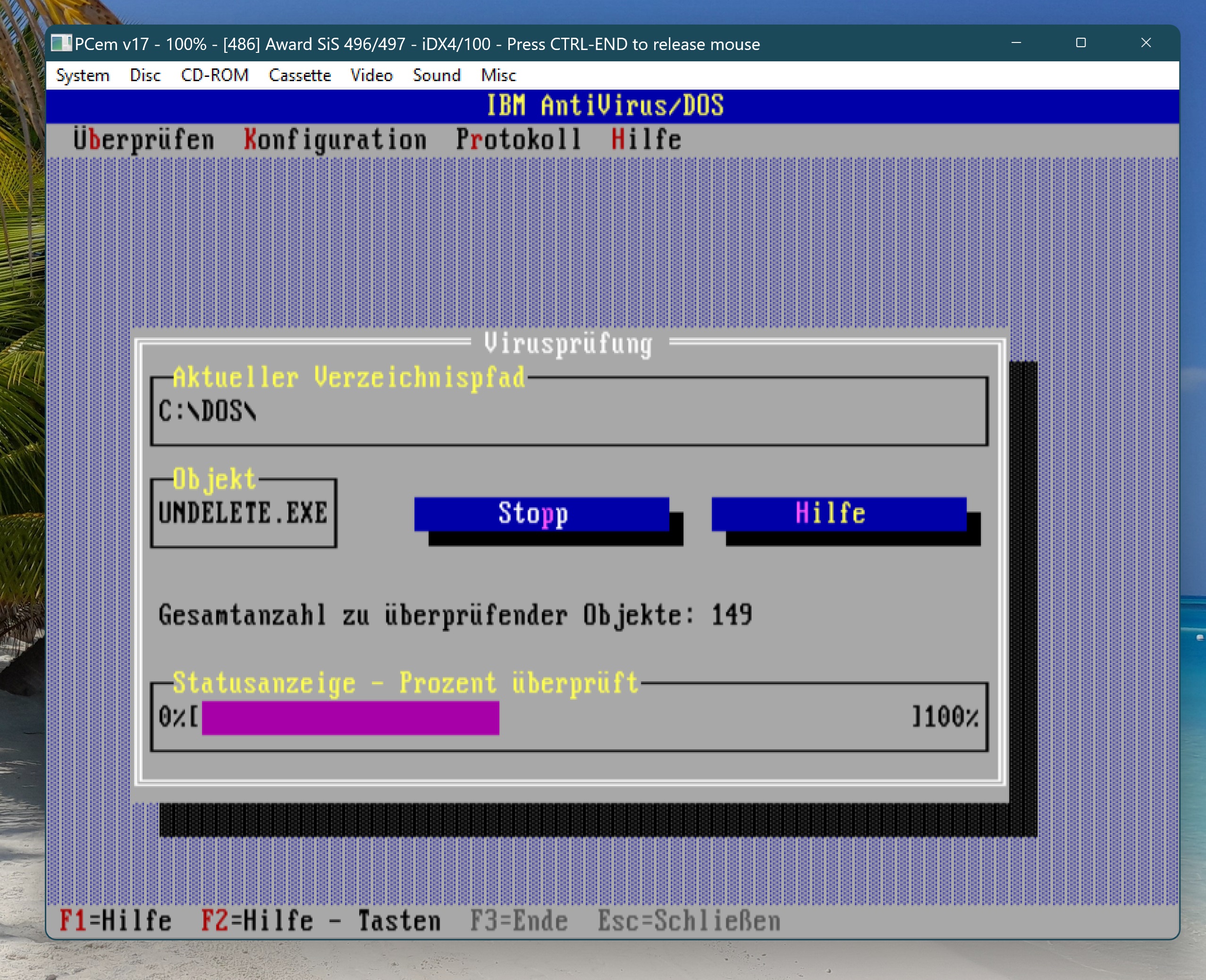Open the Überprüfen menu
1206x980 pixels.
(x=144, y=140)
